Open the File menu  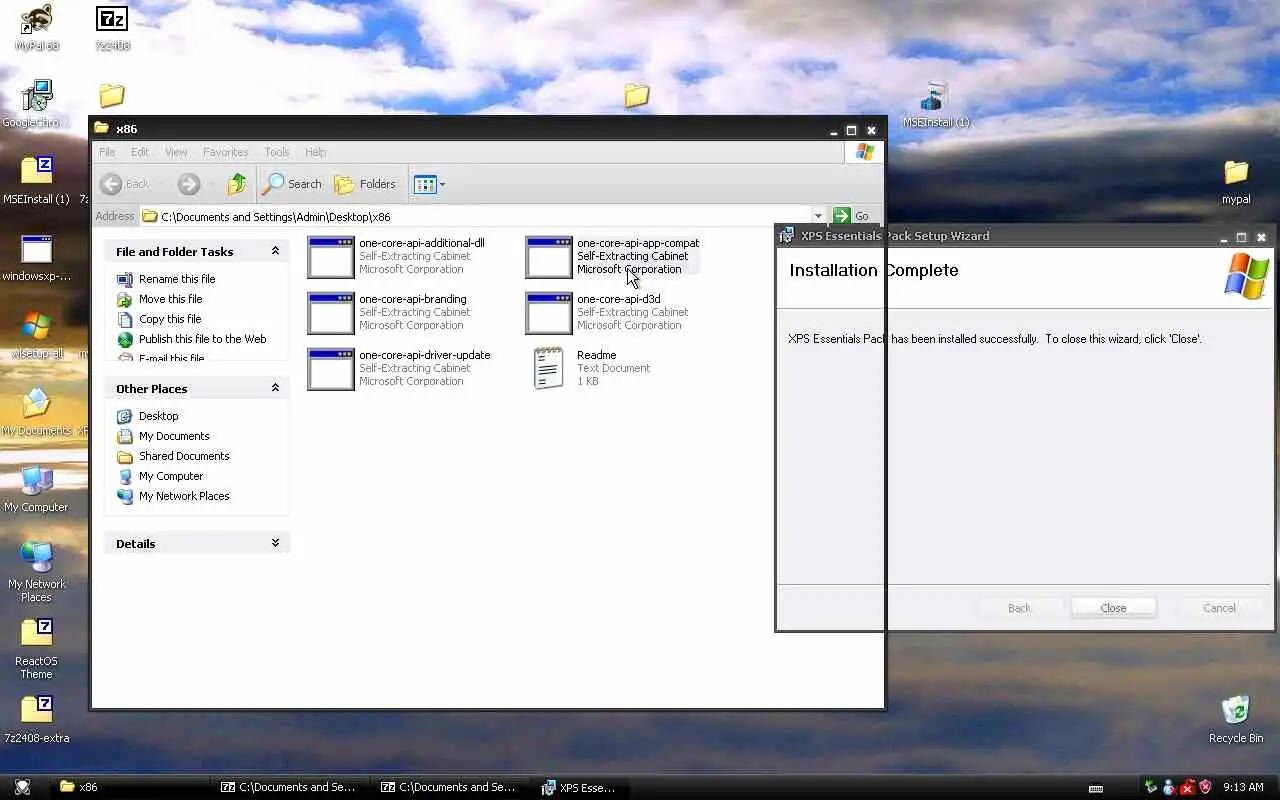[107, 152]
